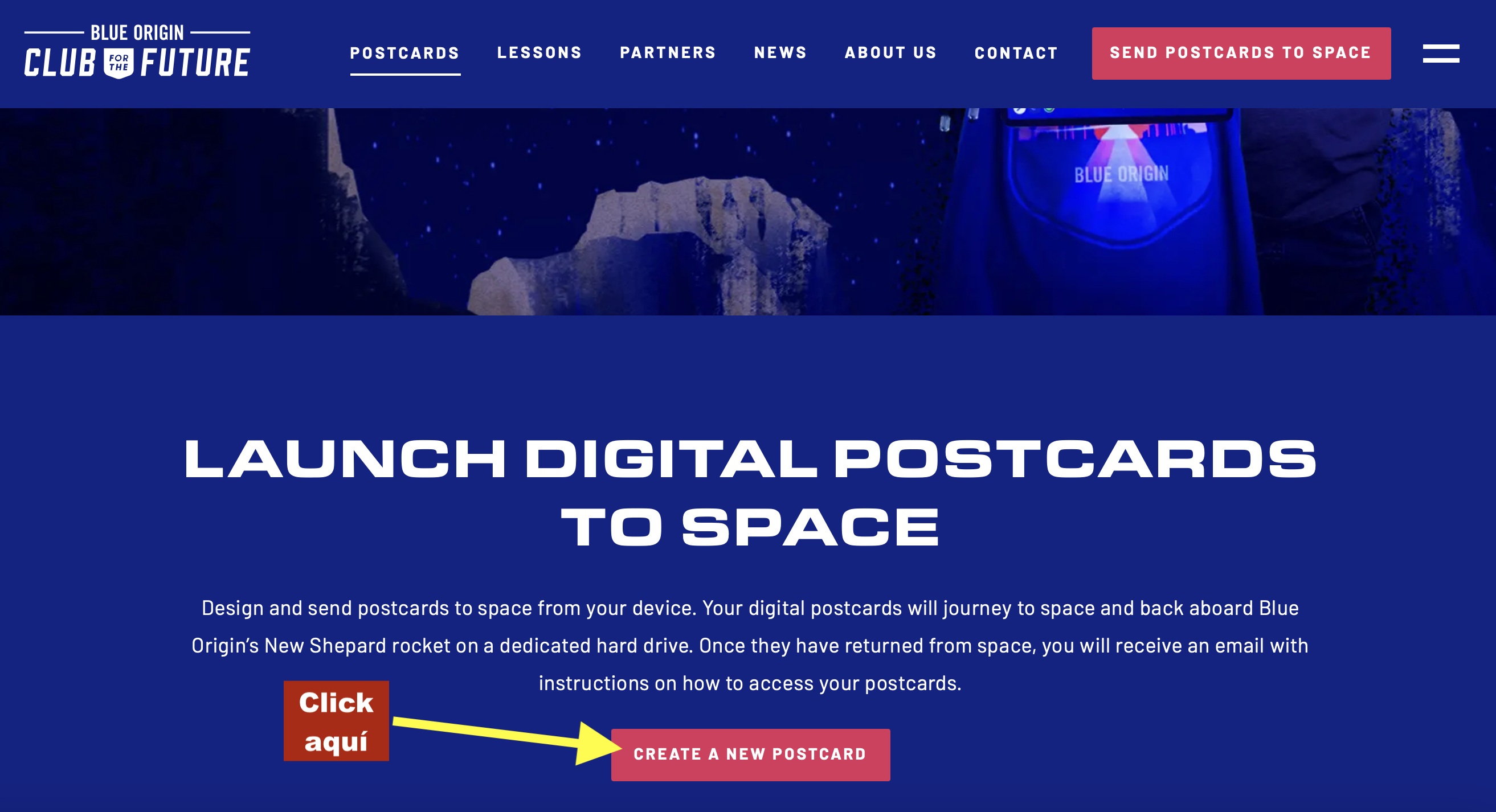Open the Contact page
Screen dimensions: 1496x812
(1016, 53)
